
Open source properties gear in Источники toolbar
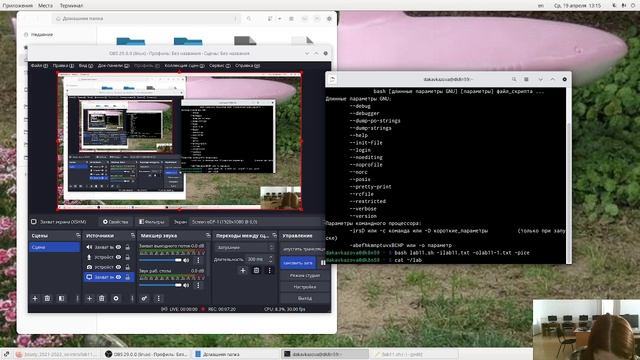(116, 298)
